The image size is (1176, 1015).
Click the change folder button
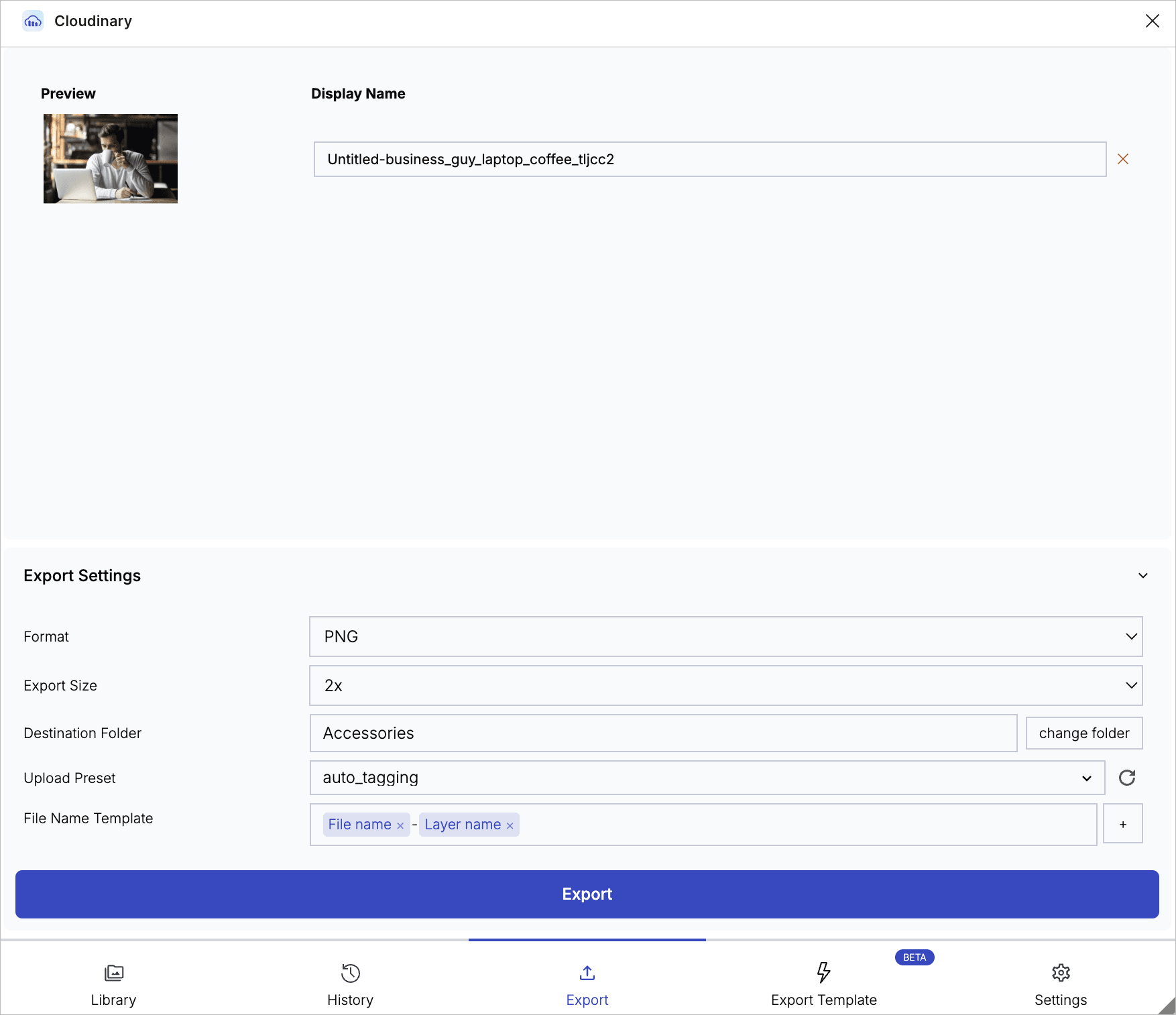point(1084,733)
